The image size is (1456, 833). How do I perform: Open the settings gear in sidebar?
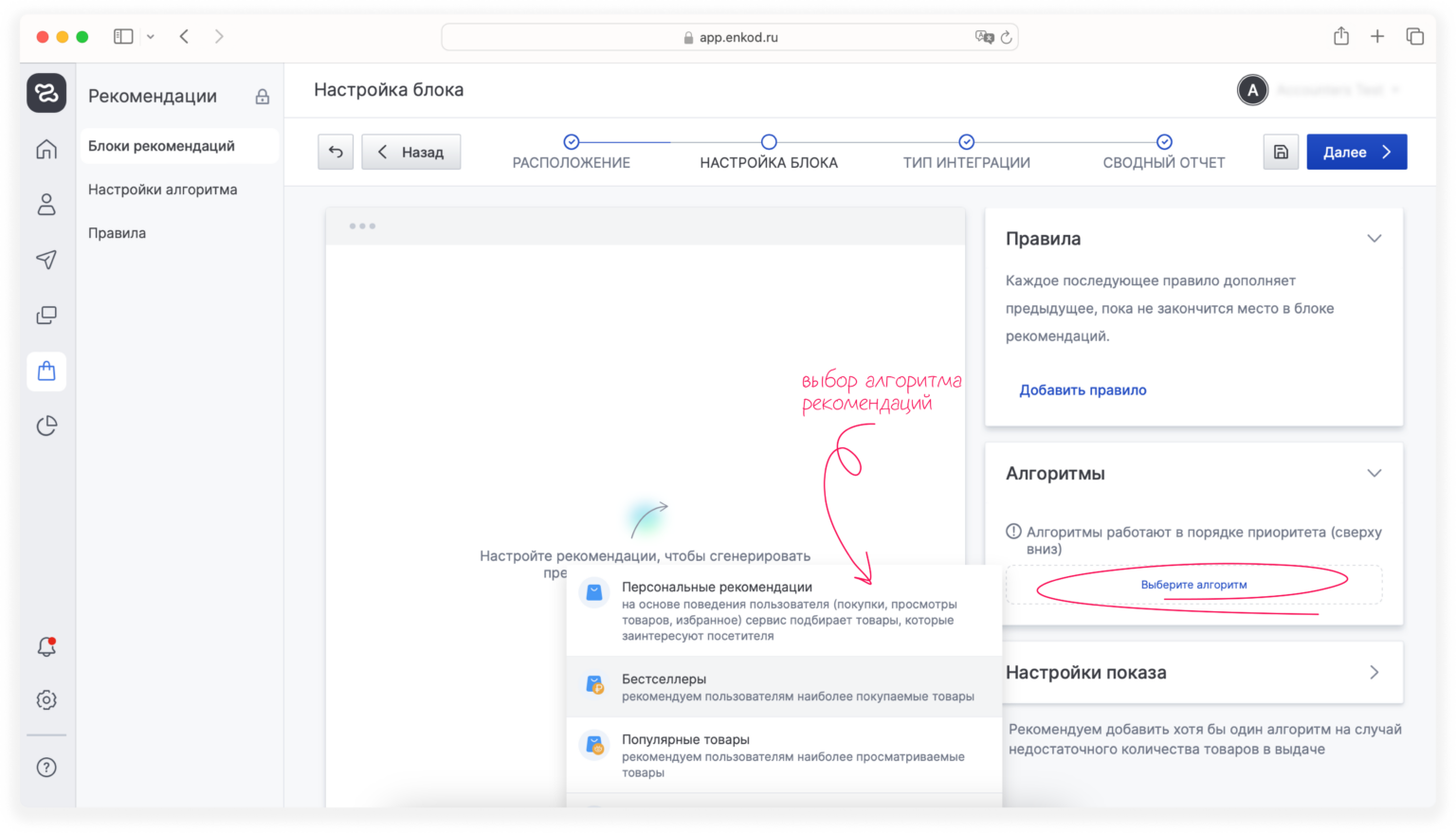pyautogui.click(x=46, y=699)
